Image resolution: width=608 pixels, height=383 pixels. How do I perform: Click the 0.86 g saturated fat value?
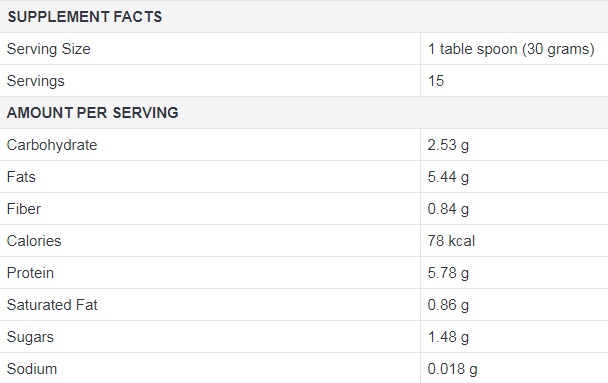[x=448, y=305]
